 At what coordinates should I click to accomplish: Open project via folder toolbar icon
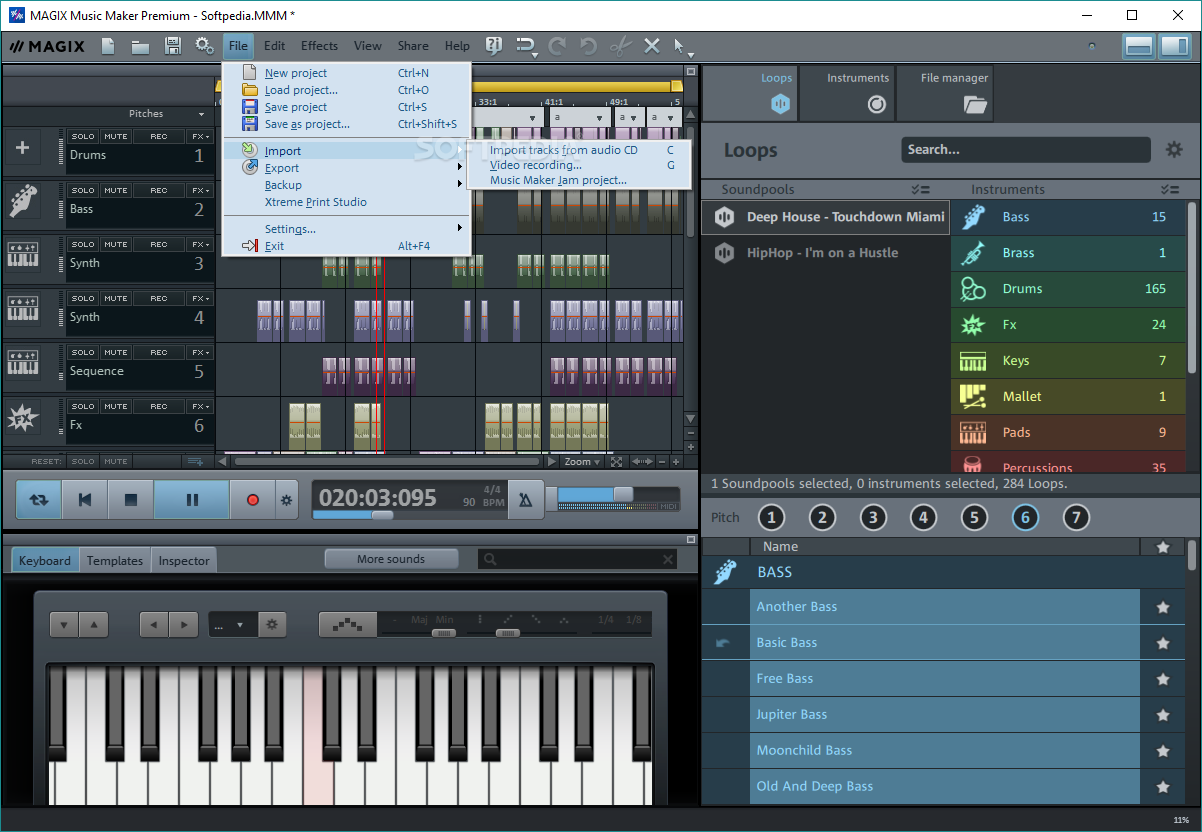pos(140,46)
